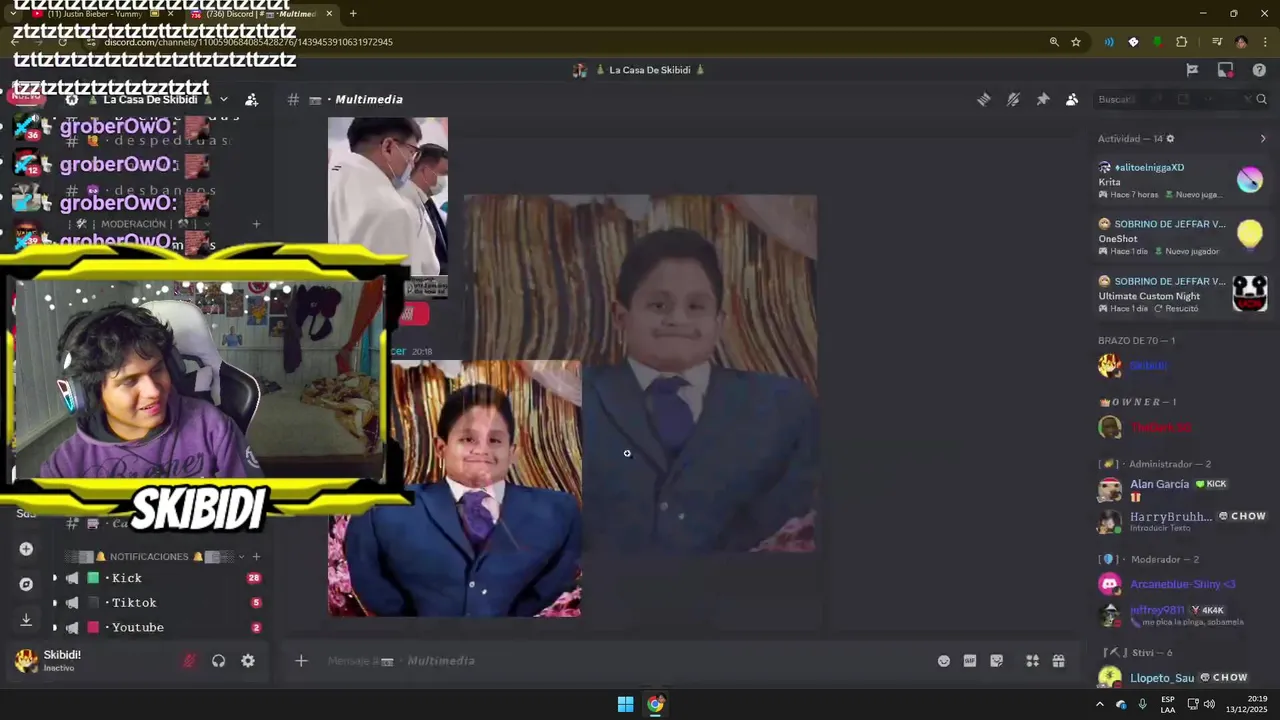Open pinned messages with pin icon
This screenshot has height=720, width=1280.
click(x=1043, y=99)
